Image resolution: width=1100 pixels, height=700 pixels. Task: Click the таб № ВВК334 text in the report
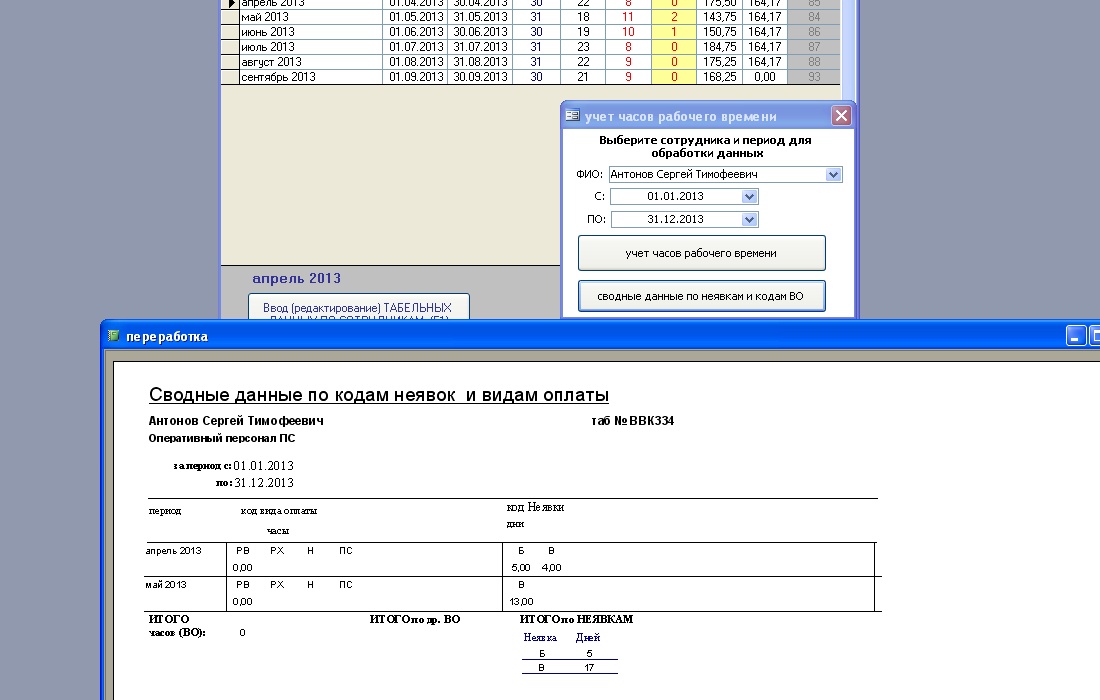coord(633,421)
